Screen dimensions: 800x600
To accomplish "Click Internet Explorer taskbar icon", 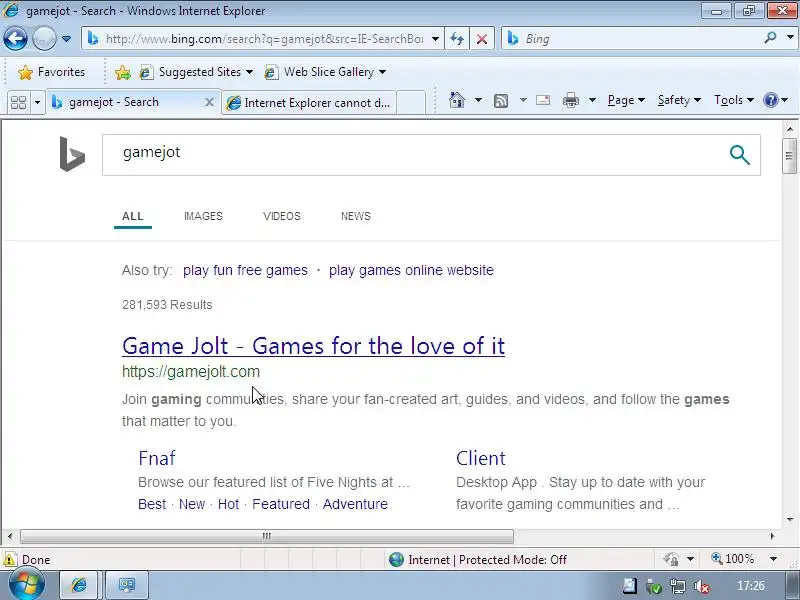I will (x=79, y=585).
